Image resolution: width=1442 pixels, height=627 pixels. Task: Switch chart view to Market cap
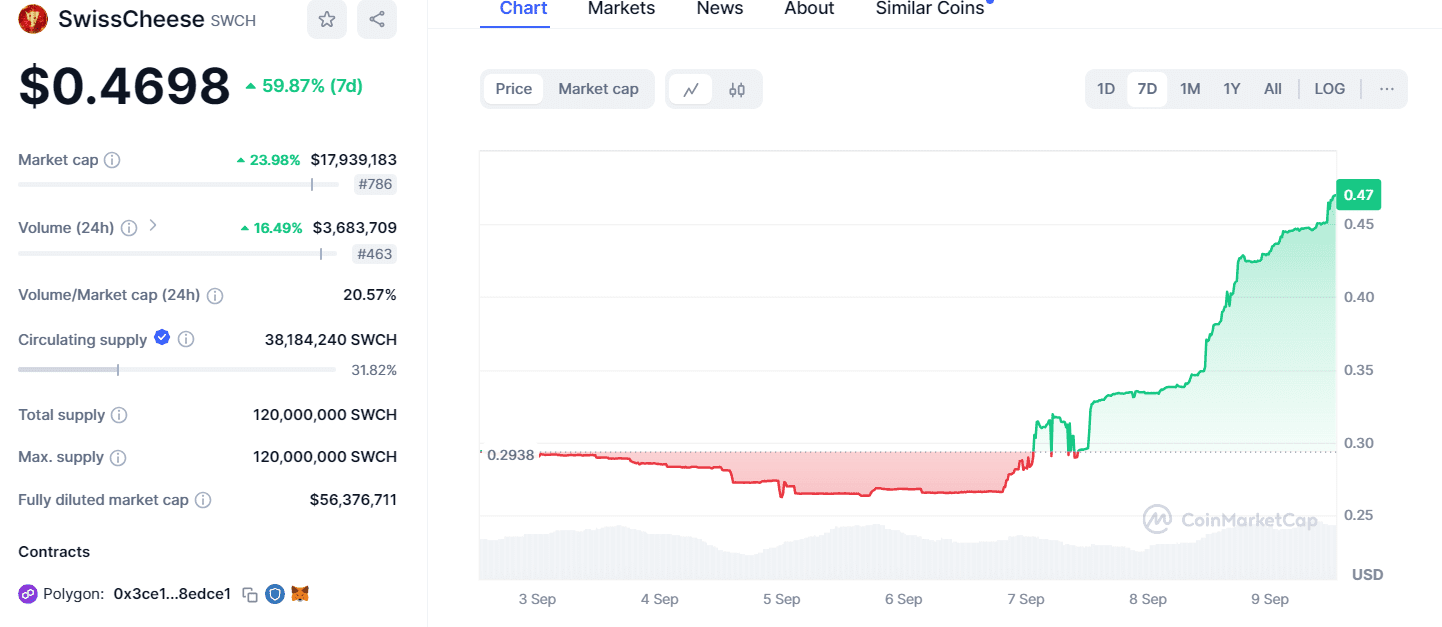[598, 89]
